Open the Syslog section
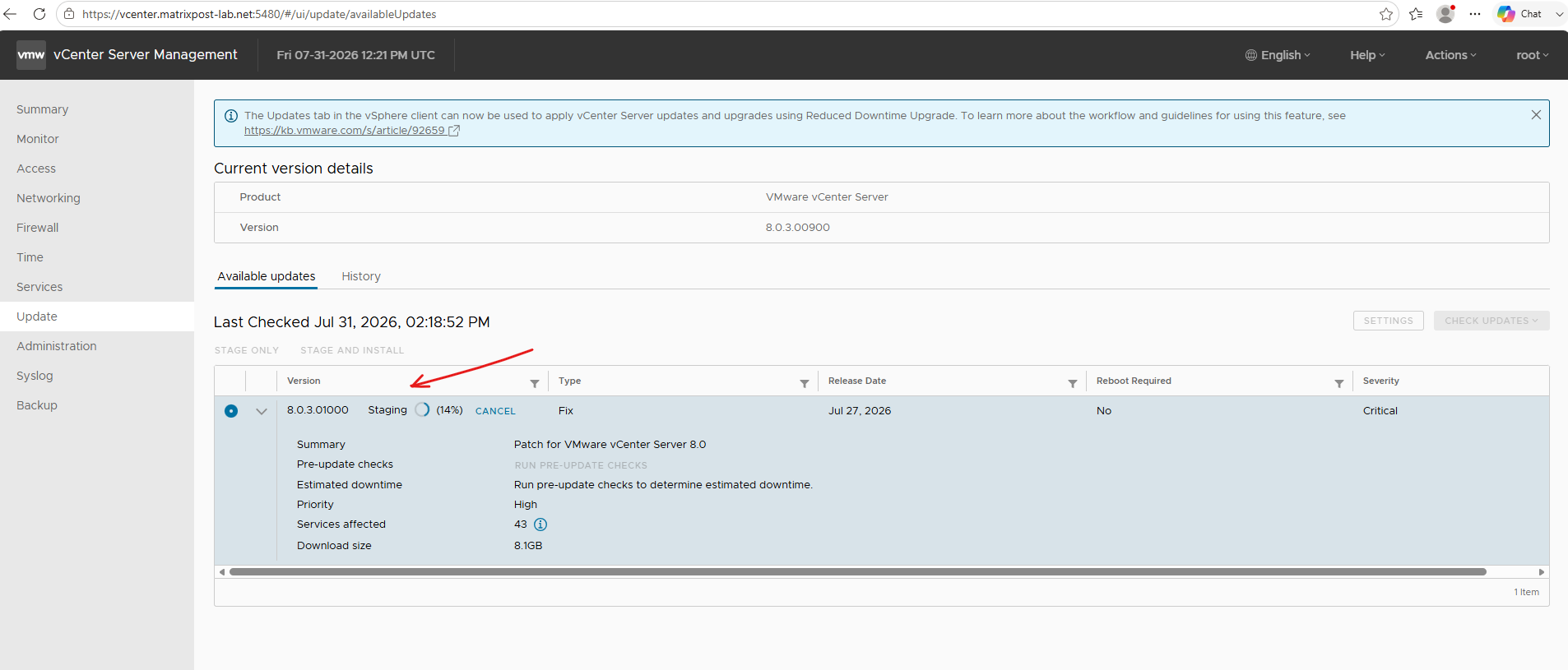The height and width of the screenshot is (670, 1568). click(97, 376)
